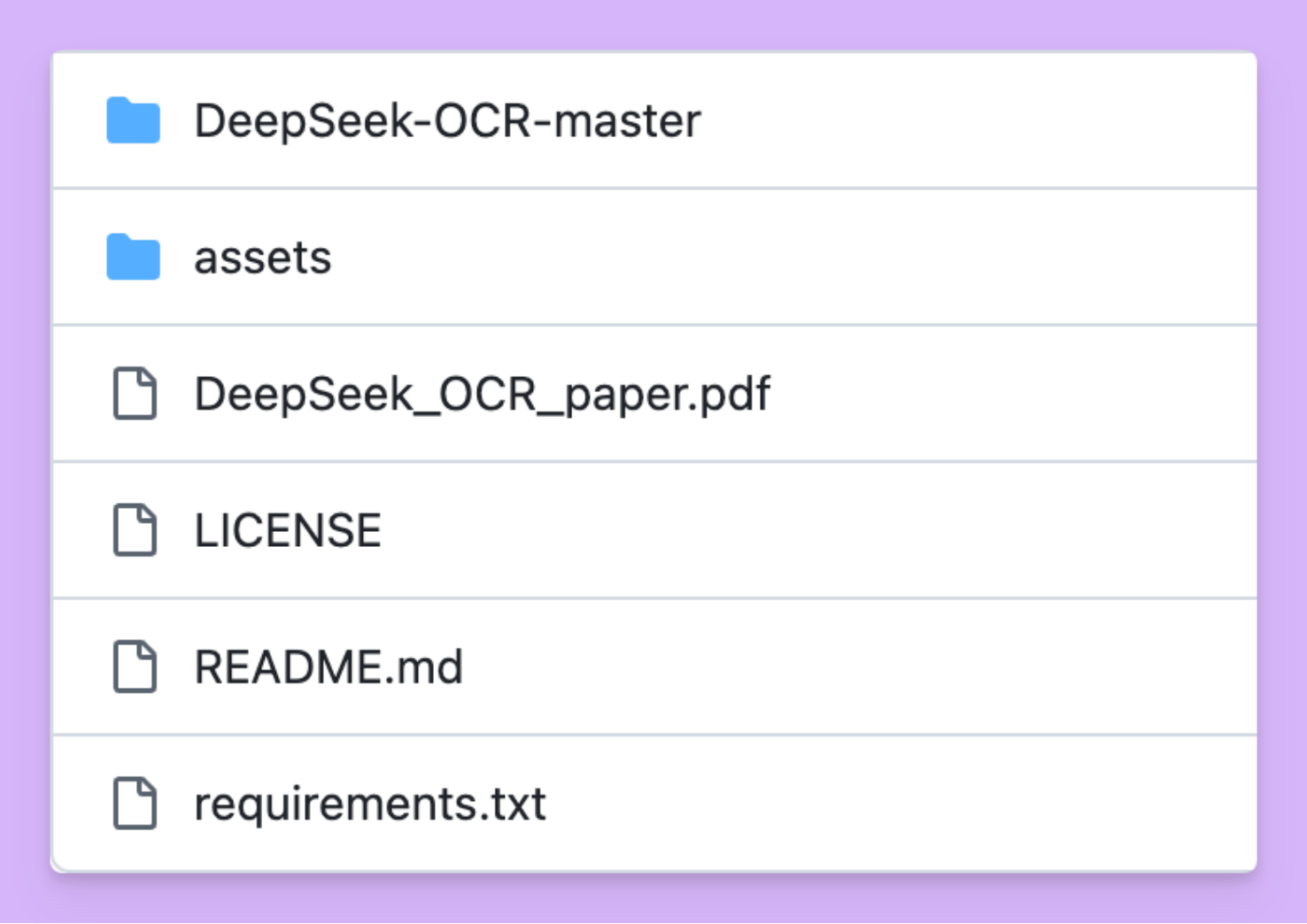The width and height of the screenshot is (1307, 924).
Task: Select the README.md row
Action: tap(797, 667)
